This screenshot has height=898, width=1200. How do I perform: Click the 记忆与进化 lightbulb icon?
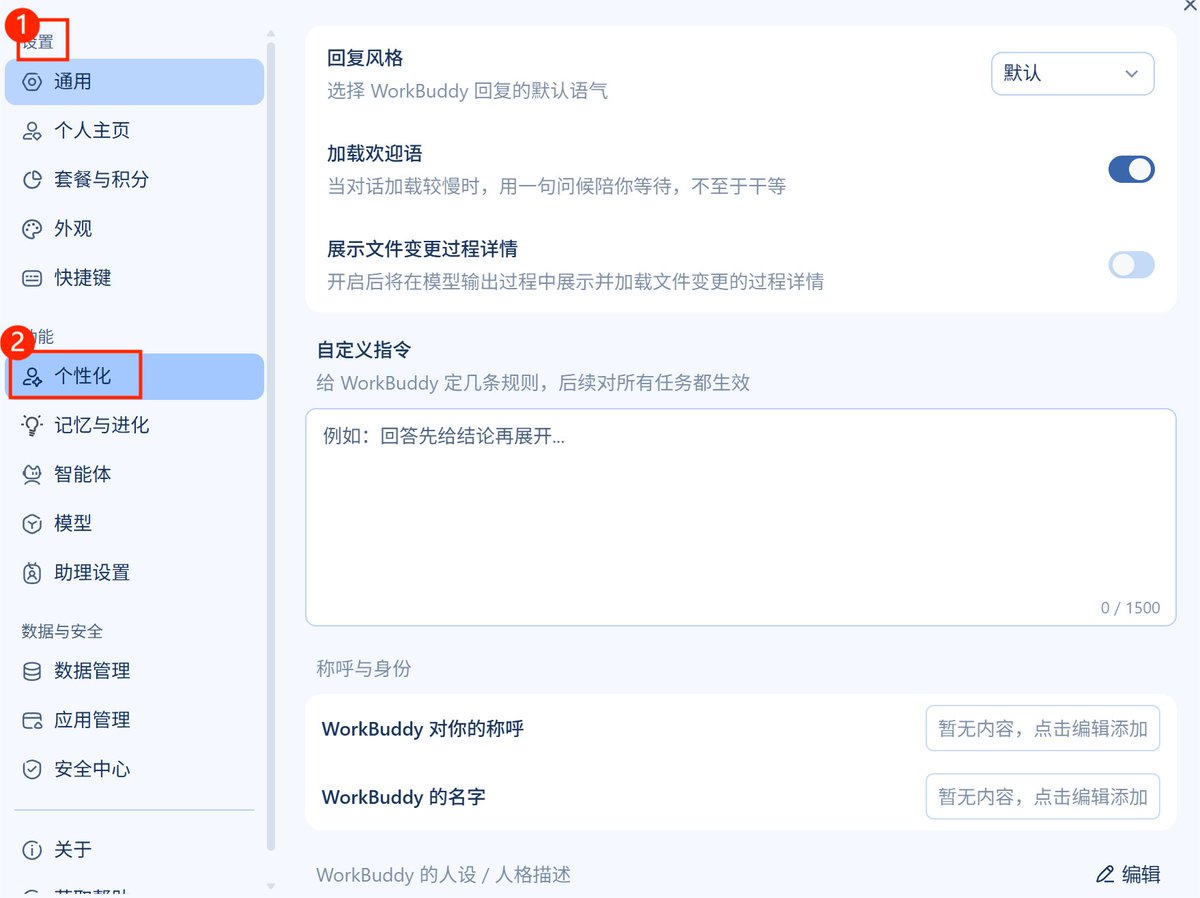click(x=32, y=426)
